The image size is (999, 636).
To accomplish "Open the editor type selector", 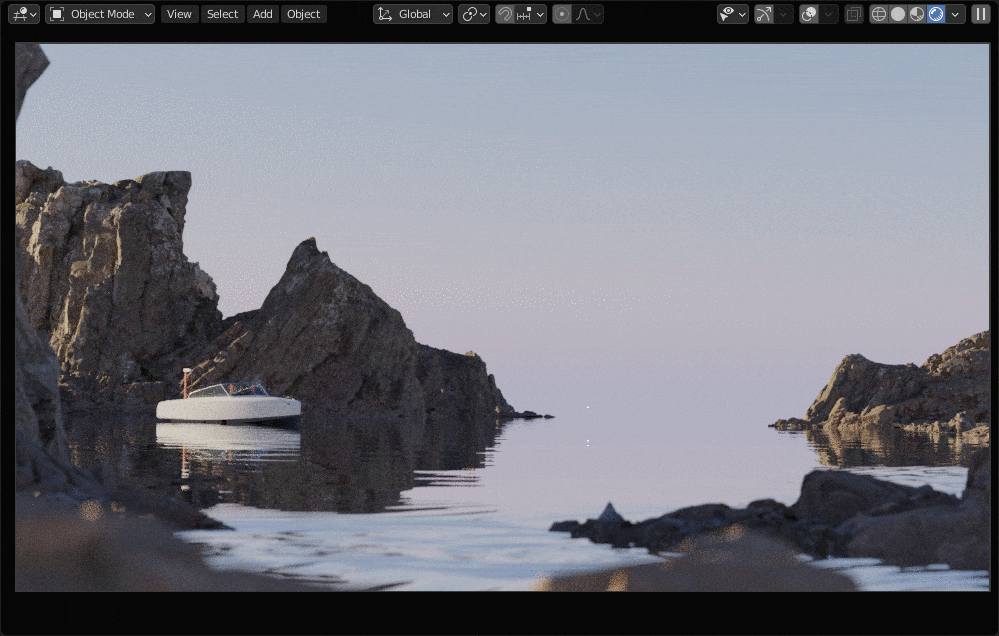I will [x=24, y=14].
